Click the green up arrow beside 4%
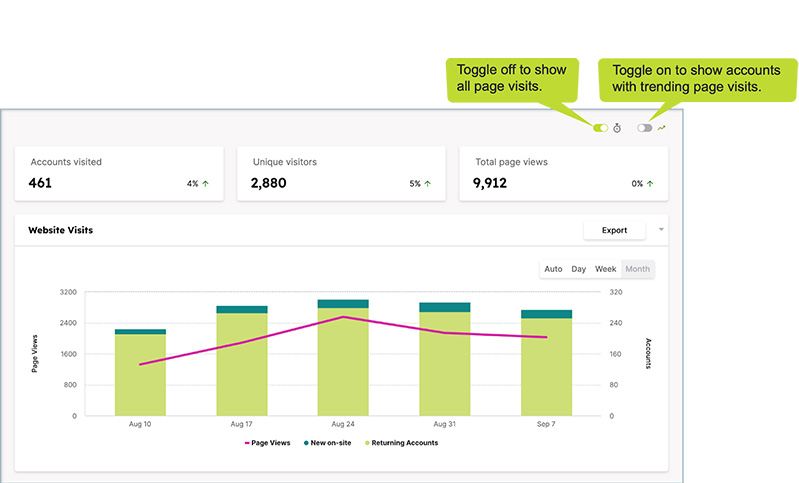Screen dimensions: 799x483 tap(205, 183)
